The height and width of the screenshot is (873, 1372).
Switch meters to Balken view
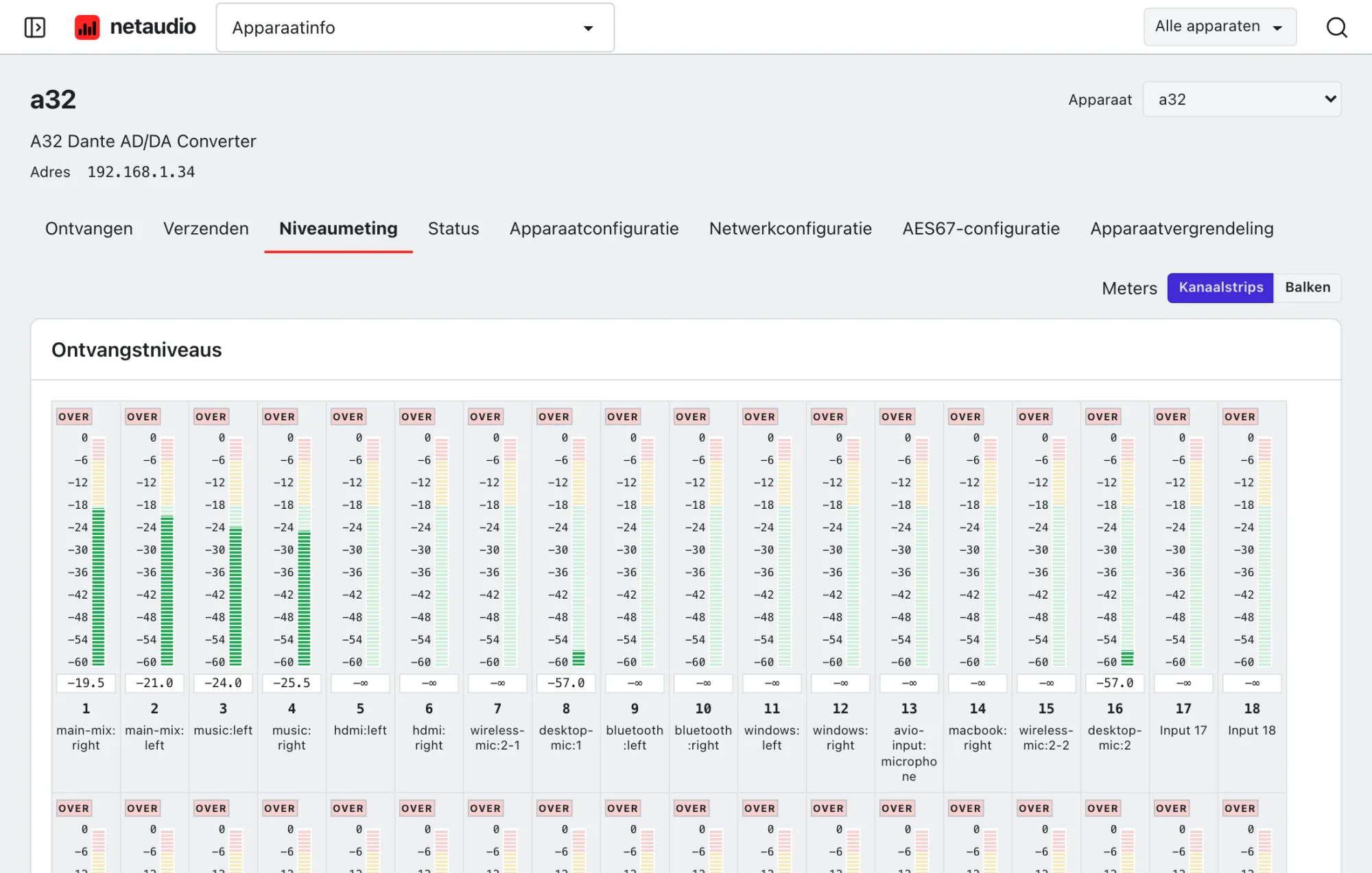pos(1308,287)
